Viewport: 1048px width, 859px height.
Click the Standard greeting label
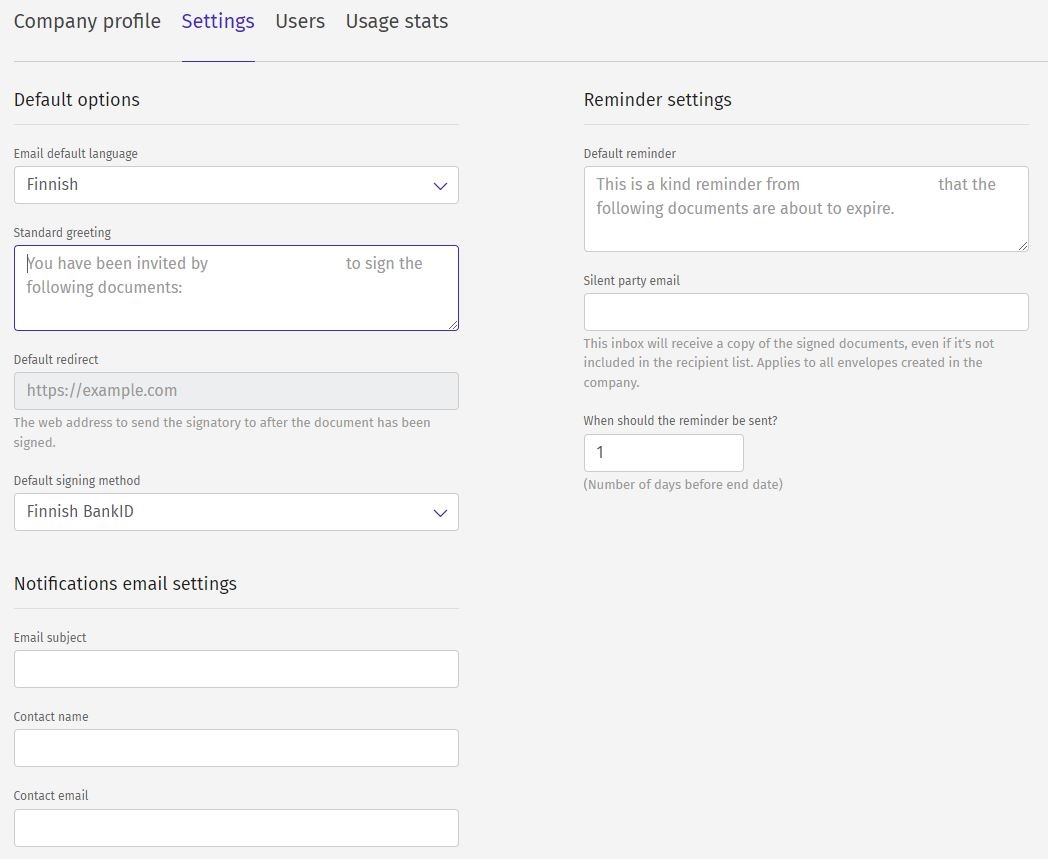[x=62, y=233]
